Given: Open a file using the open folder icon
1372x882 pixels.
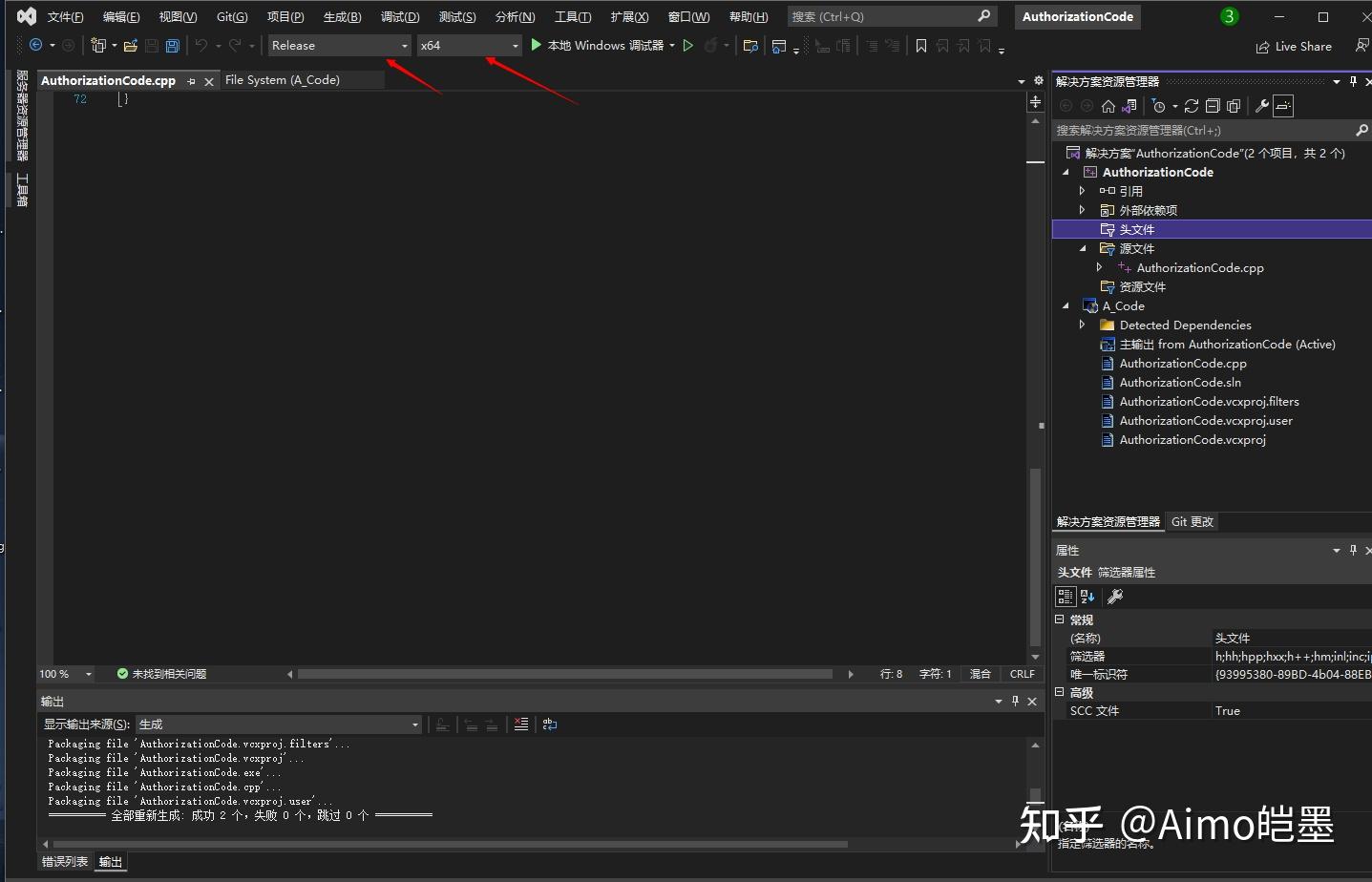Looking at the screenshot, I should pyautogui.click(x=130, y=45).
